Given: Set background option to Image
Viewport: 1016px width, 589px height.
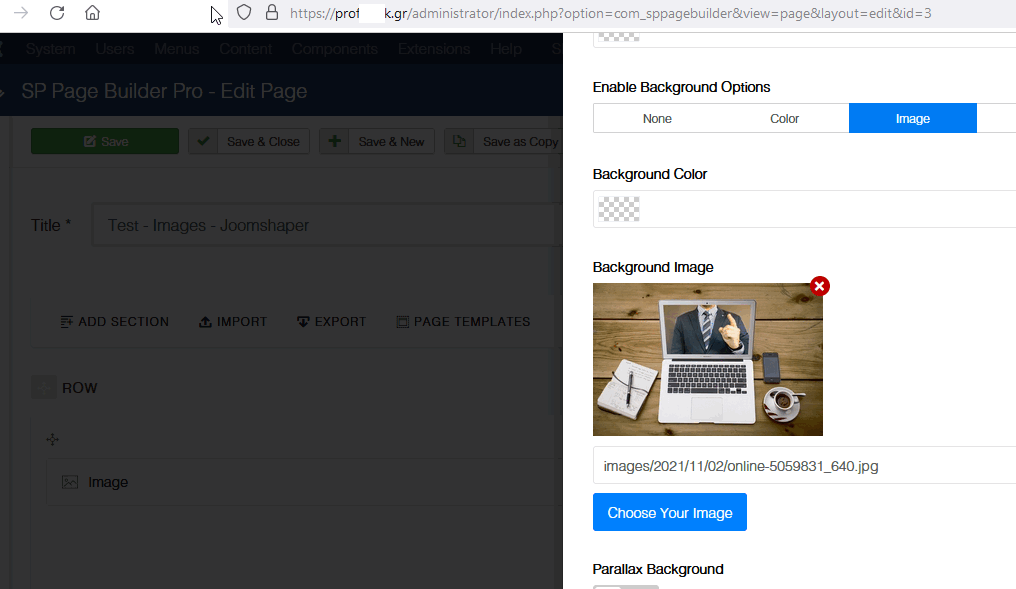Looking at the screenshot, I should (x=912, y=119).
